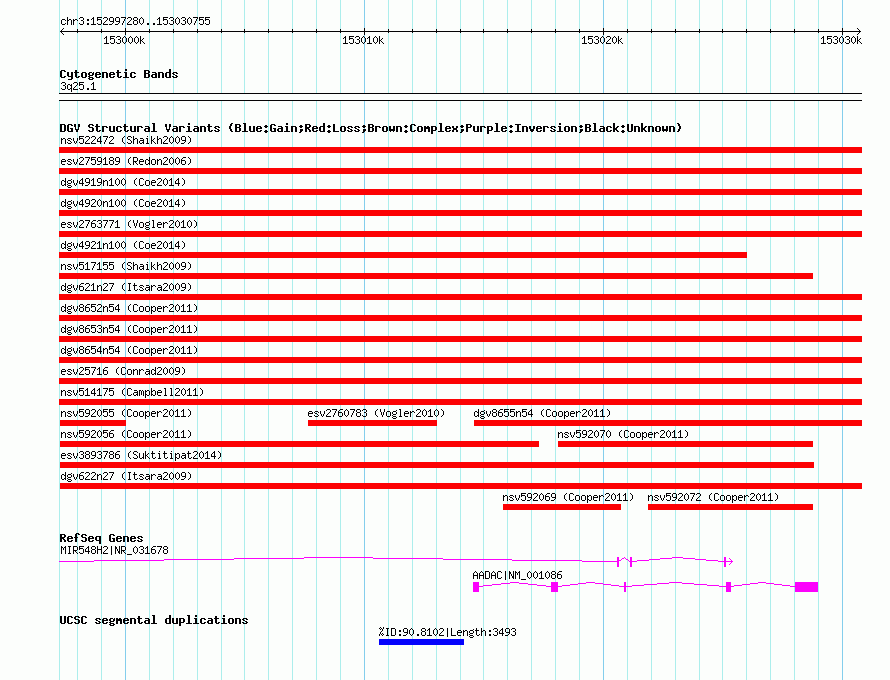The image size is (890, 680).
Task: Click red bar under nsv592055 label
Action: 93,423
